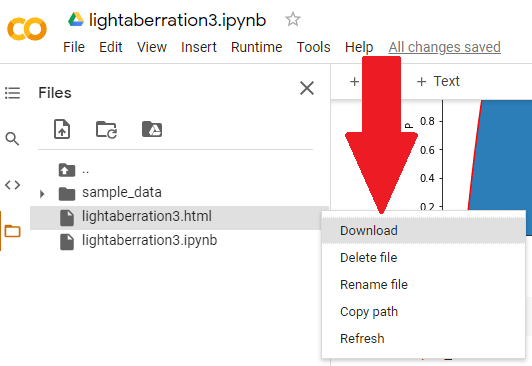532x366 pixels.
Task: Choose Delete file from context menu
Action: (x=423, y=257)
